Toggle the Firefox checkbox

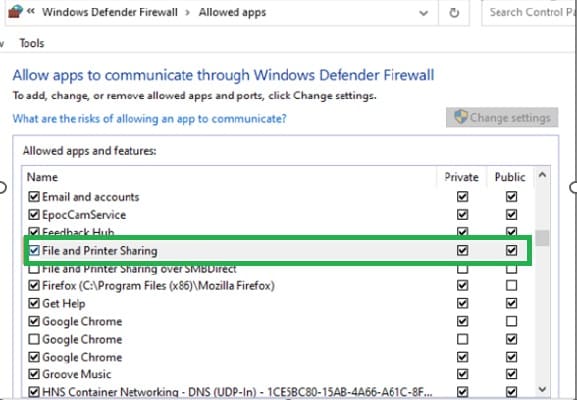[34, 286]
